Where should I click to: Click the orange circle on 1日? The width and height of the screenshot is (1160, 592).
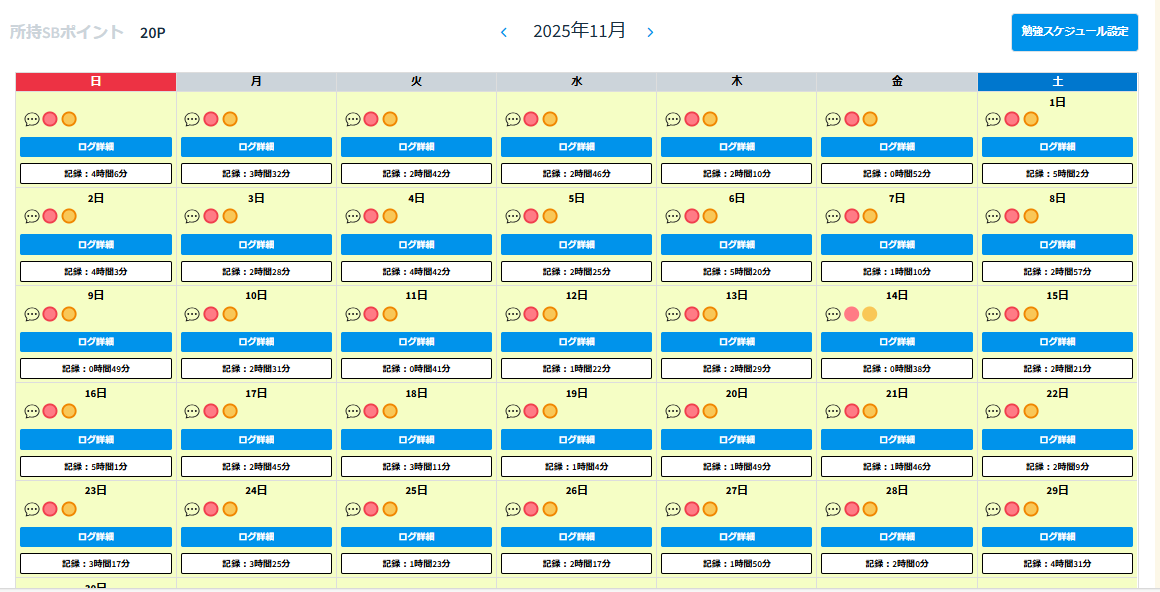1030,119
